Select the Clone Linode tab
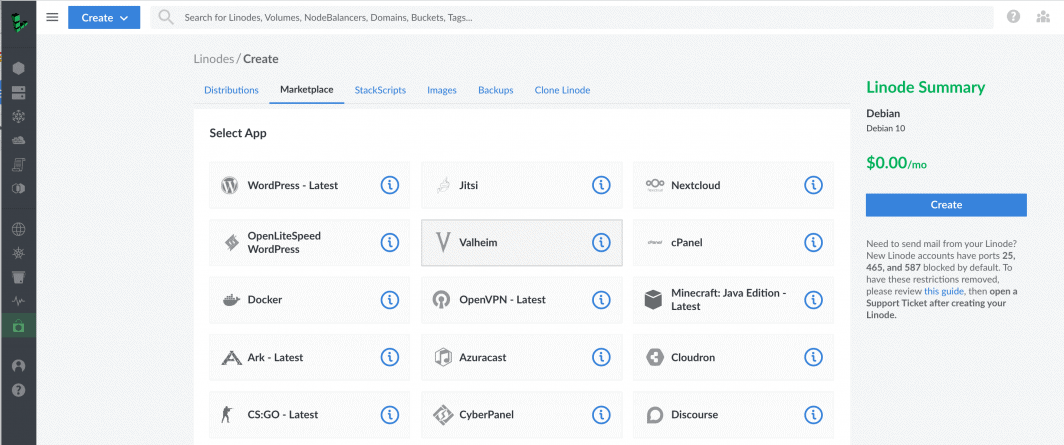This screenshot has height=445, width=1064. pos(562,90)
